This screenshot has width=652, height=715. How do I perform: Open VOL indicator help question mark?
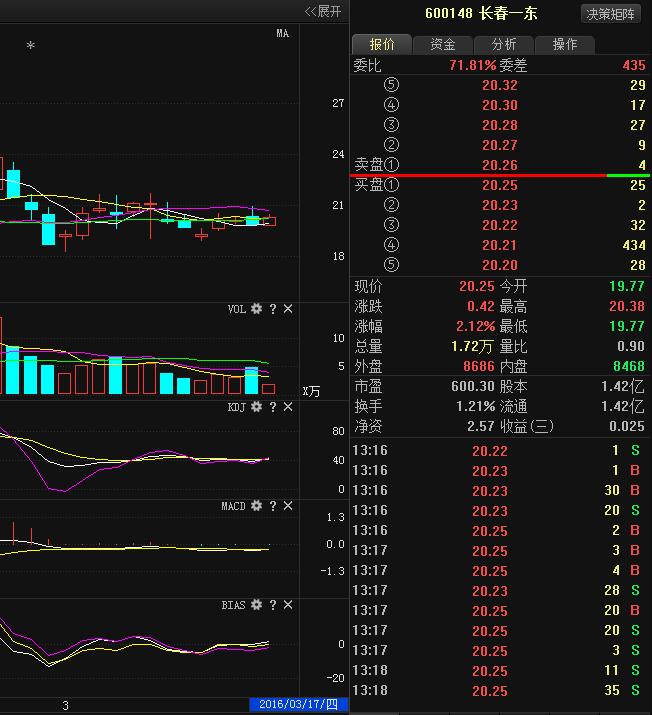tap(273, 309)
